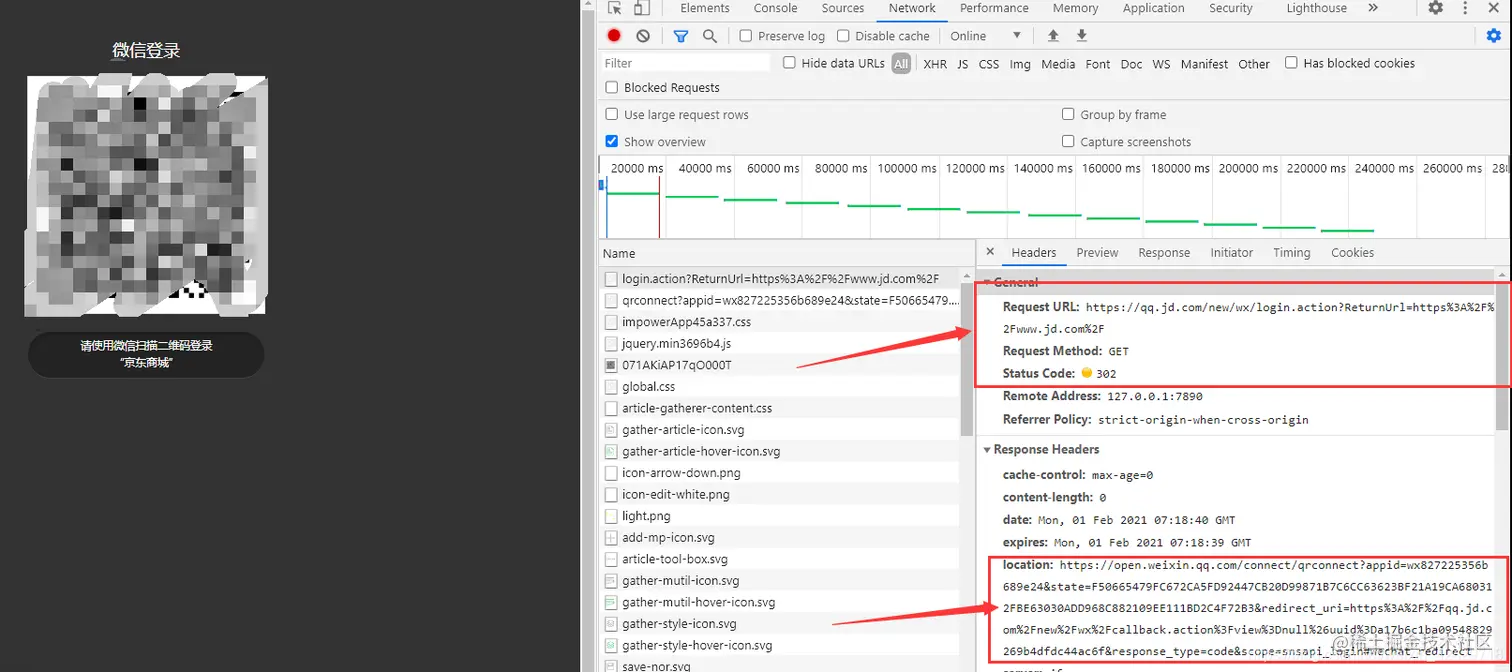Show more DevTools tabs chevron
1512x672 pixels.
[x=1373, y=8]
